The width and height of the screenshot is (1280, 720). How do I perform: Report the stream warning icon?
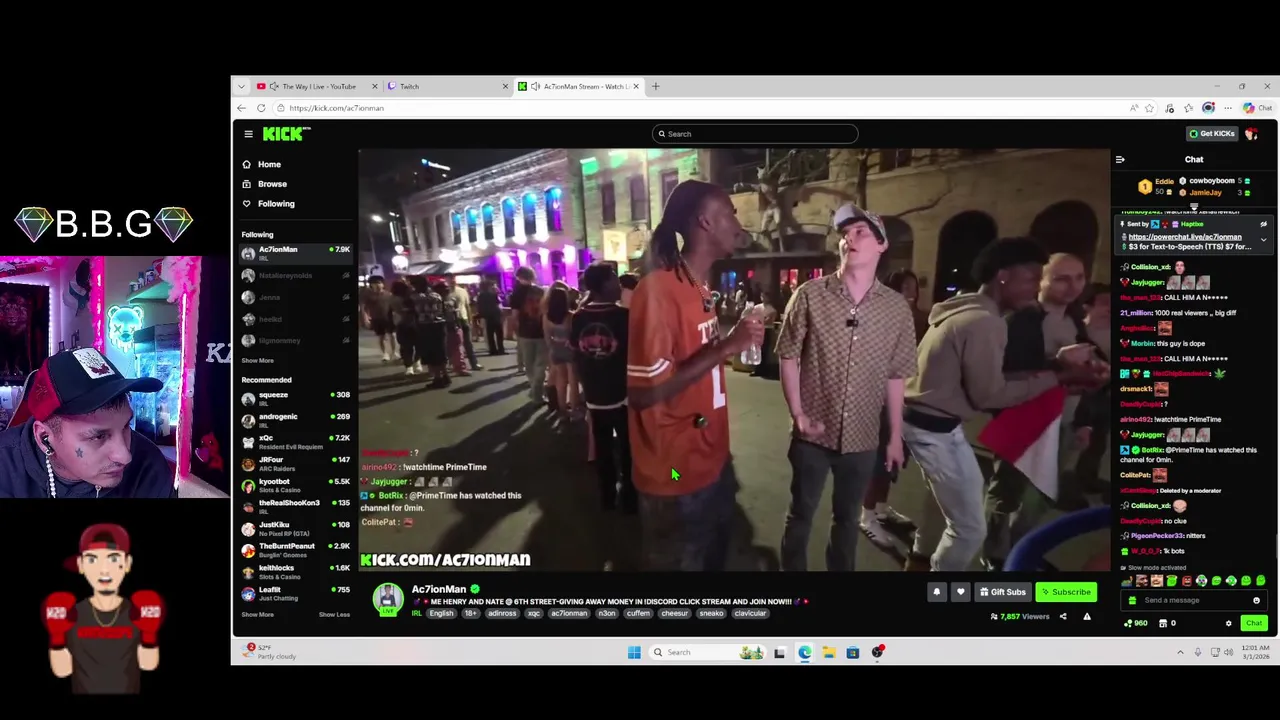[1087, 617]
